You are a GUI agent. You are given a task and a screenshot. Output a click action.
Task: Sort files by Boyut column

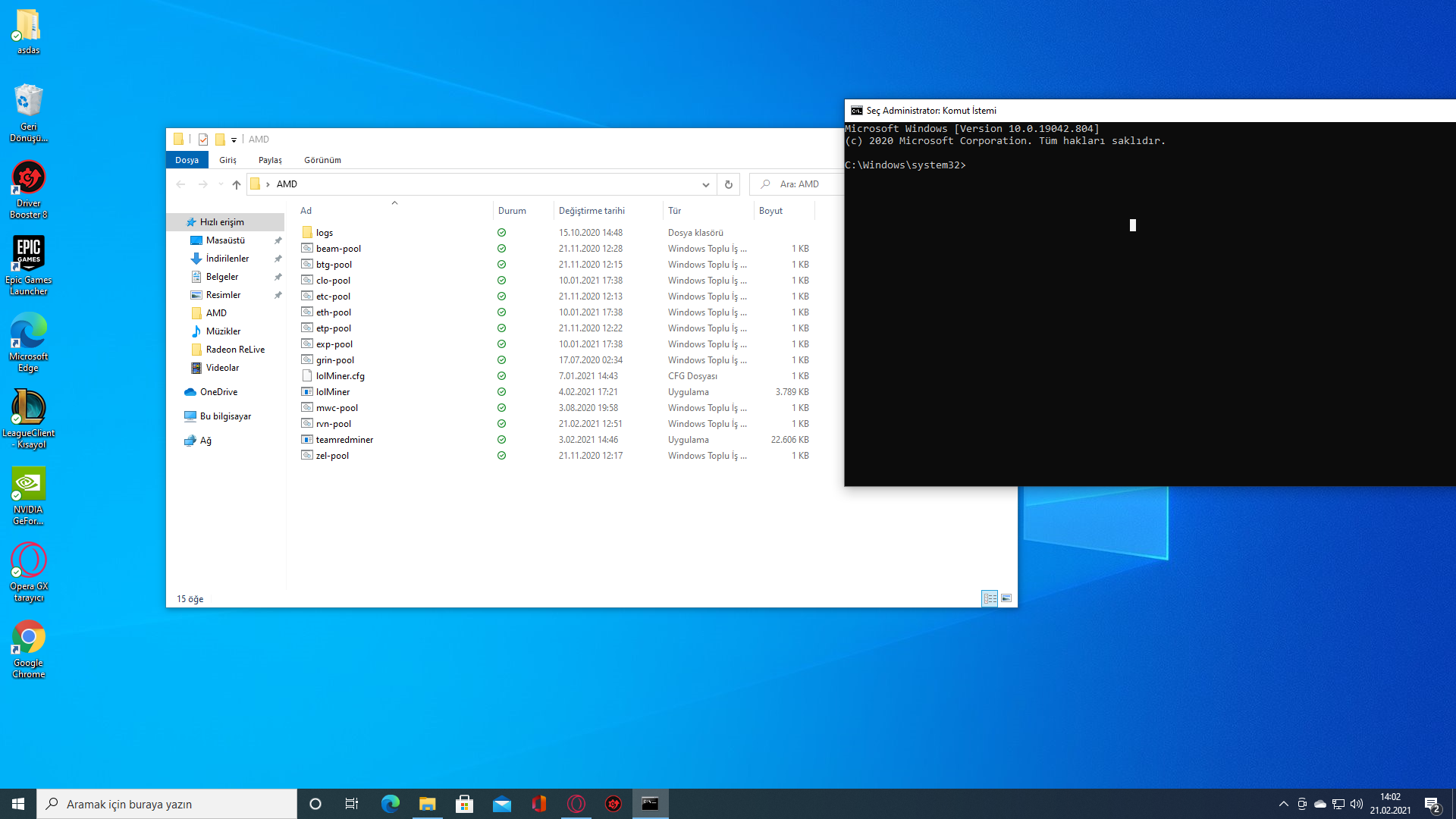click(x=784, y=211)
